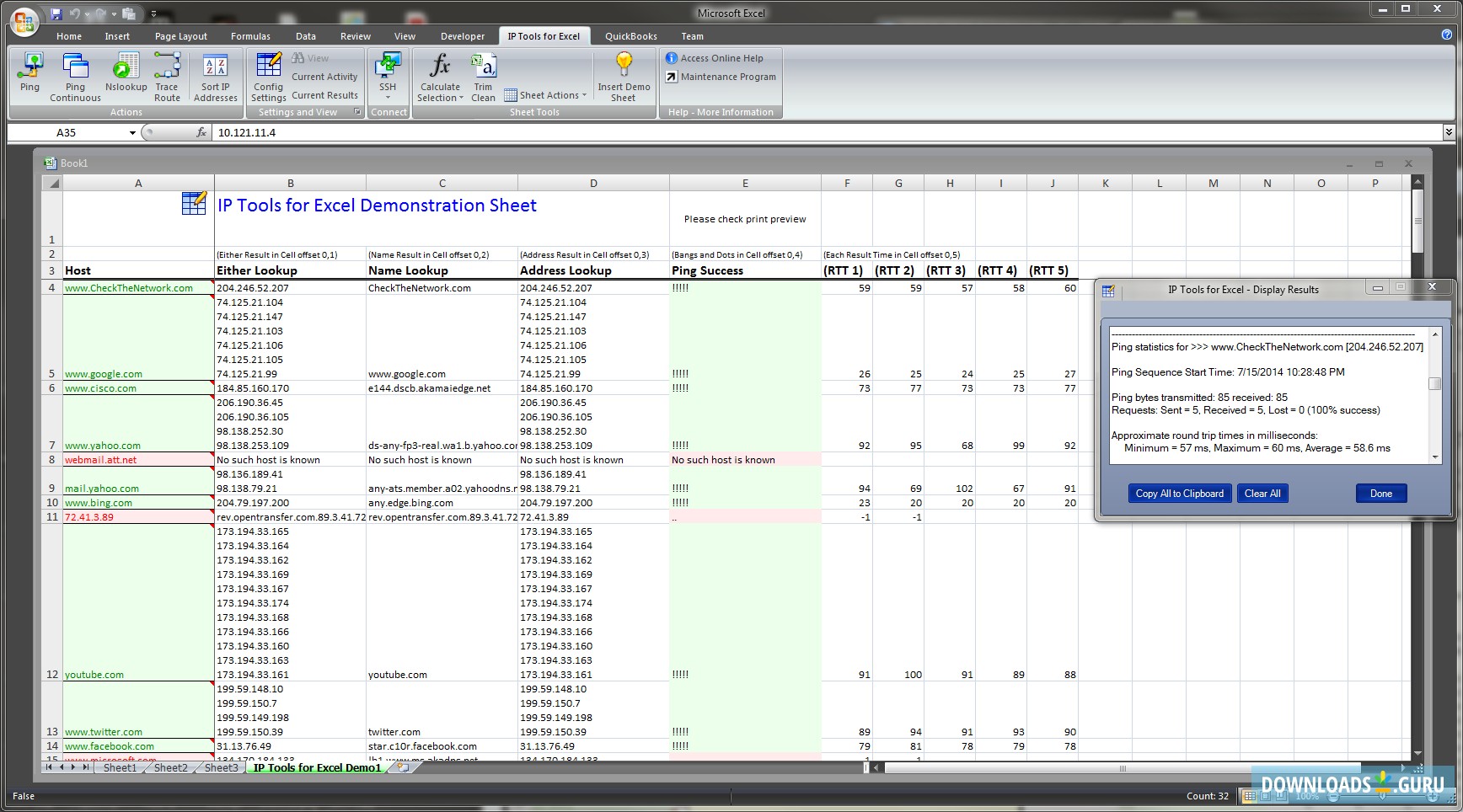Launch the Trace Route tool
Image resolution: width=1463 pixels, height=812 pixels.
[x=167, y=74]
